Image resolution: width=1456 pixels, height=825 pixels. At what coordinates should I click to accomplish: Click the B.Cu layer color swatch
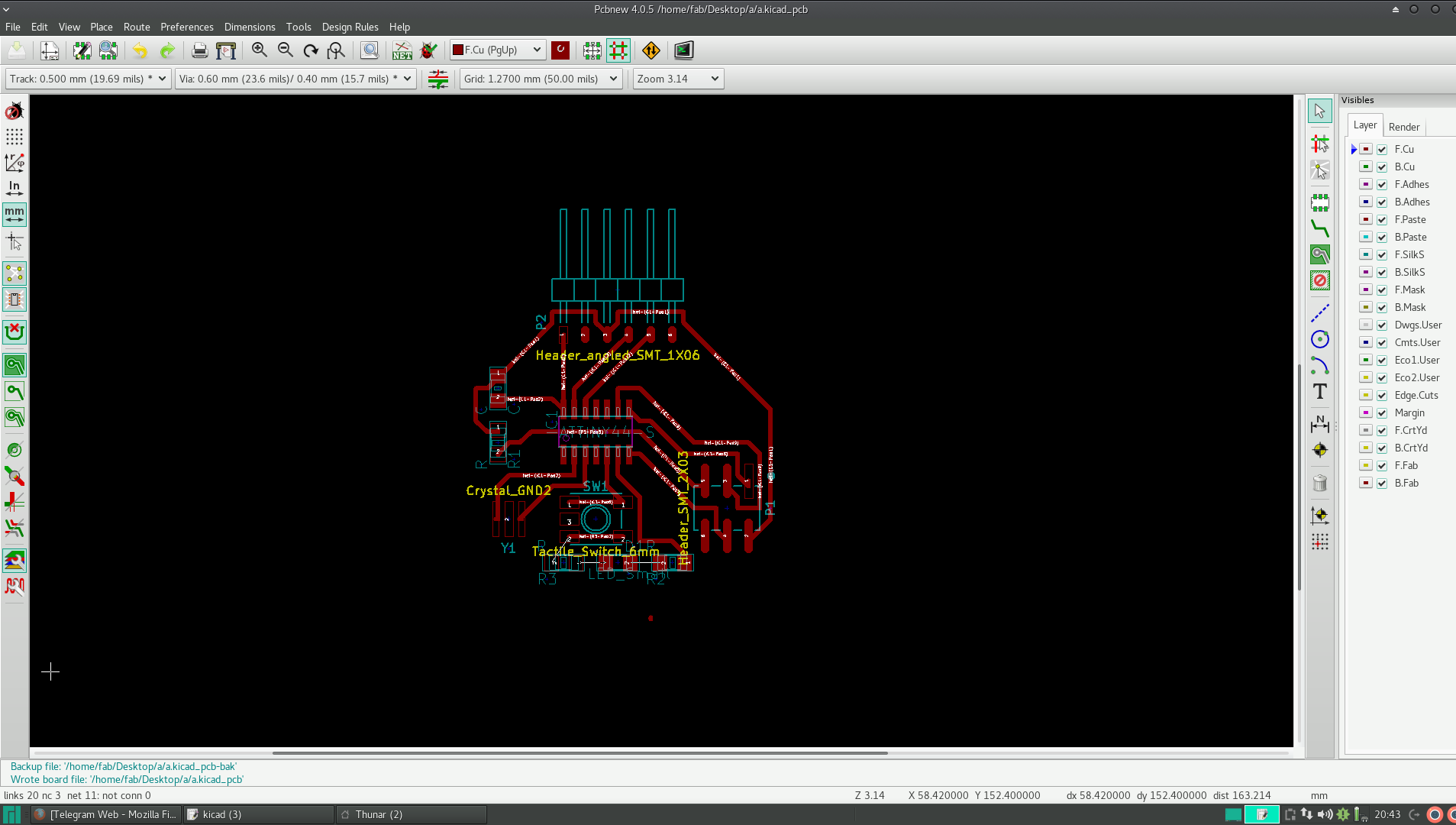(1366, 167)
